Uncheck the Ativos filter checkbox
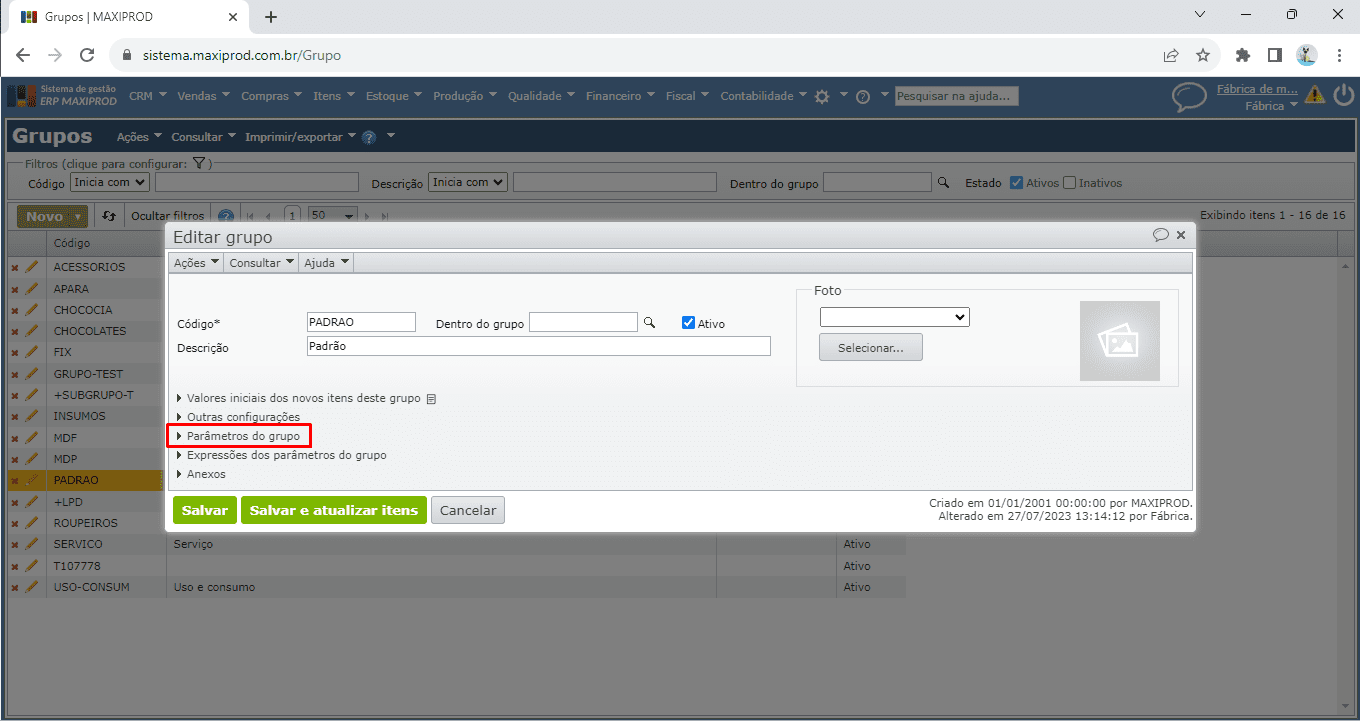1360x721 pixels. tap(1016, 183)
